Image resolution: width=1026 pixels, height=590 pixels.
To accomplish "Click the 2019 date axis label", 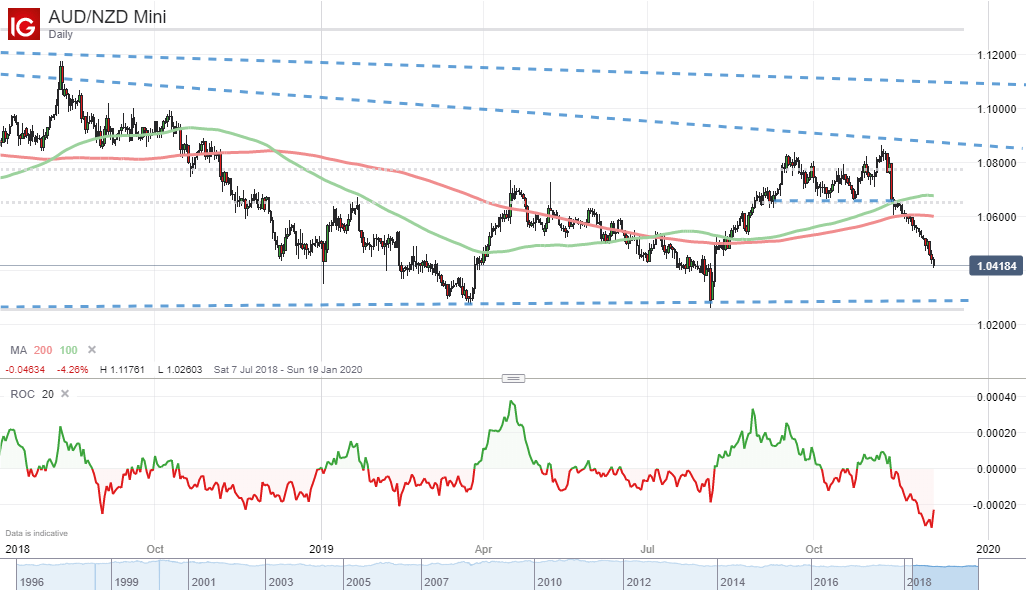I will (321, 549).
